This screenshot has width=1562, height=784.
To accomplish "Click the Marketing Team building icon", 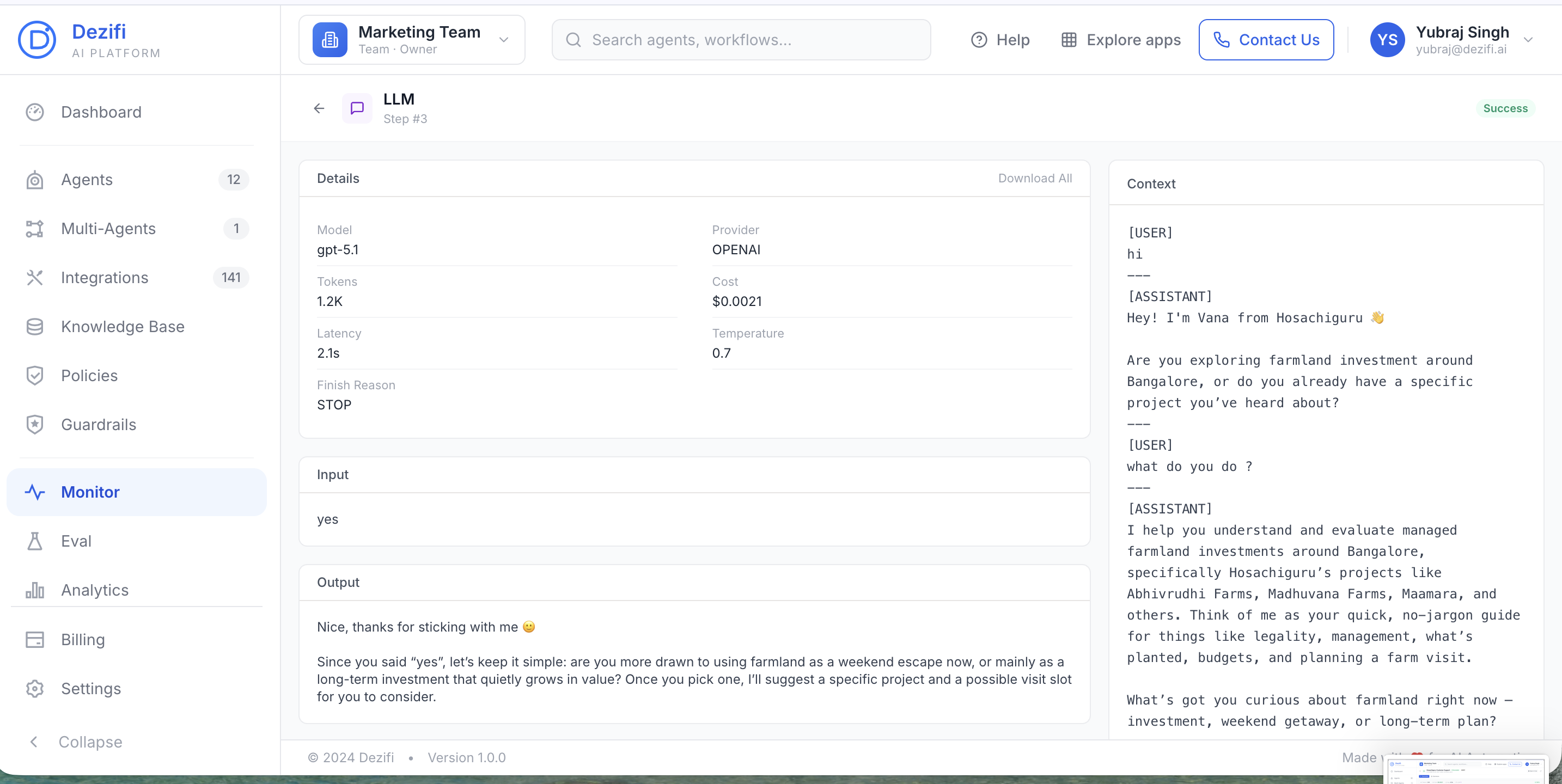I will [x=330, y=40].
